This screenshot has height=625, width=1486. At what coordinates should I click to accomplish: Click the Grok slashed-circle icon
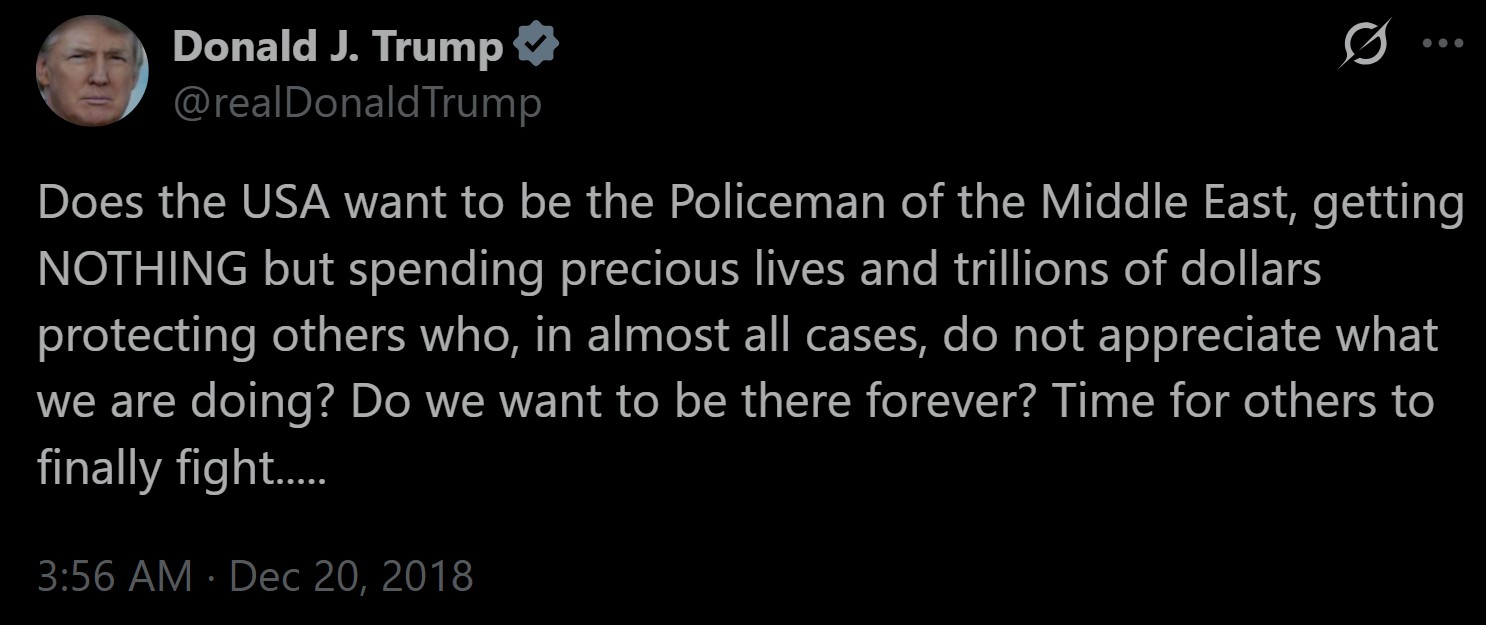point(1365,48)
